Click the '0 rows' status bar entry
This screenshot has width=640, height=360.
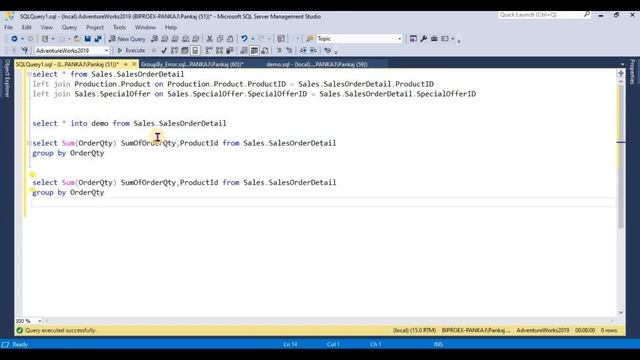(x=609, y=330)
